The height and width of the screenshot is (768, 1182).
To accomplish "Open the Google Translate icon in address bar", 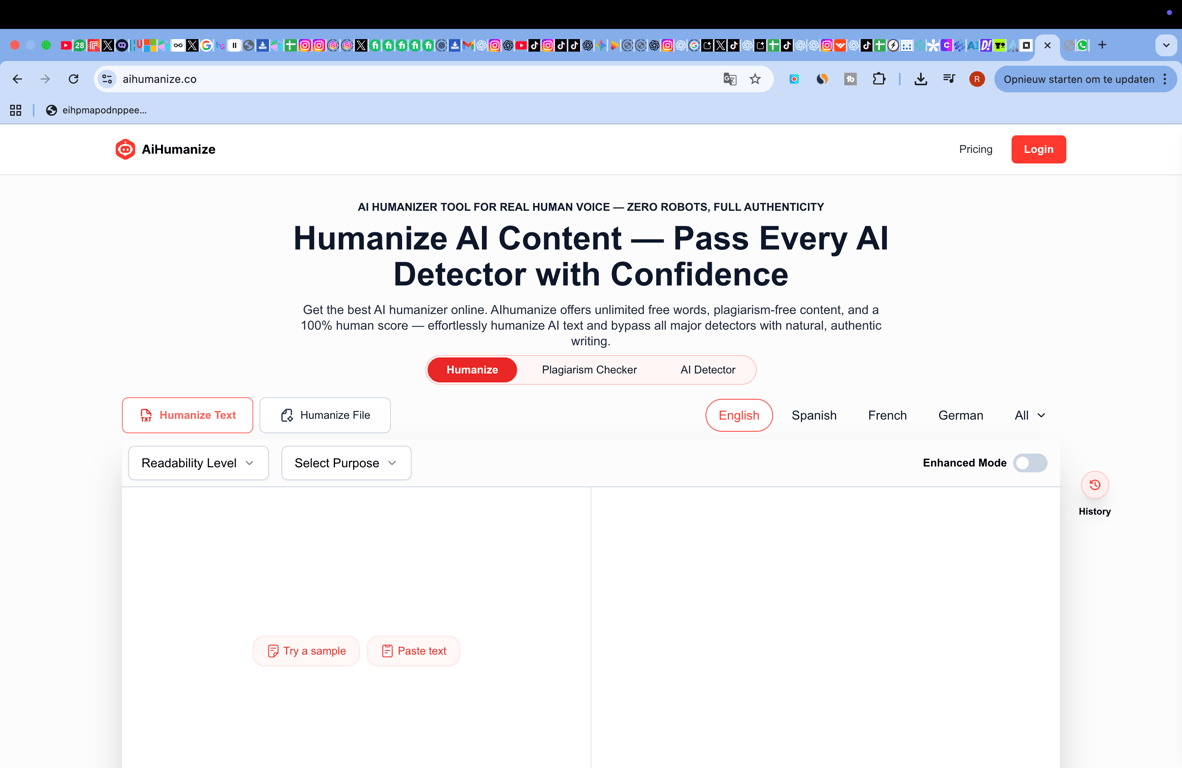I will (x=729, y=78).
